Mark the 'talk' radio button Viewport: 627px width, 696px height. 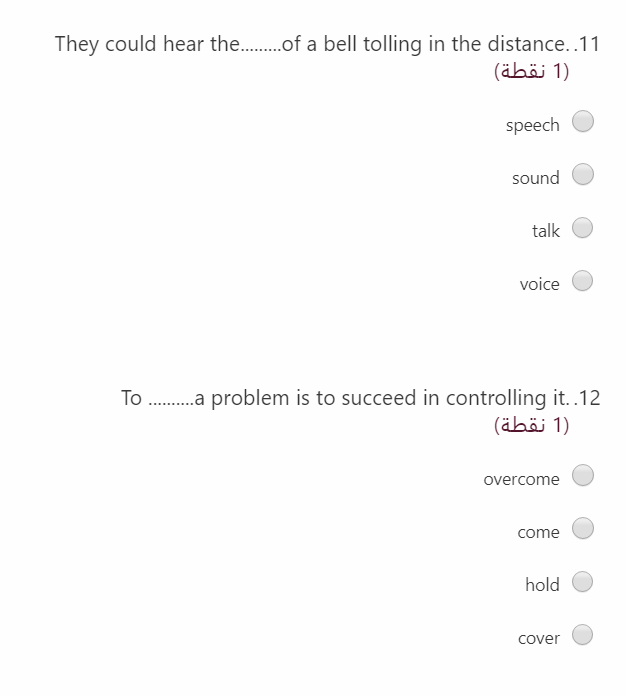[582, 228]
